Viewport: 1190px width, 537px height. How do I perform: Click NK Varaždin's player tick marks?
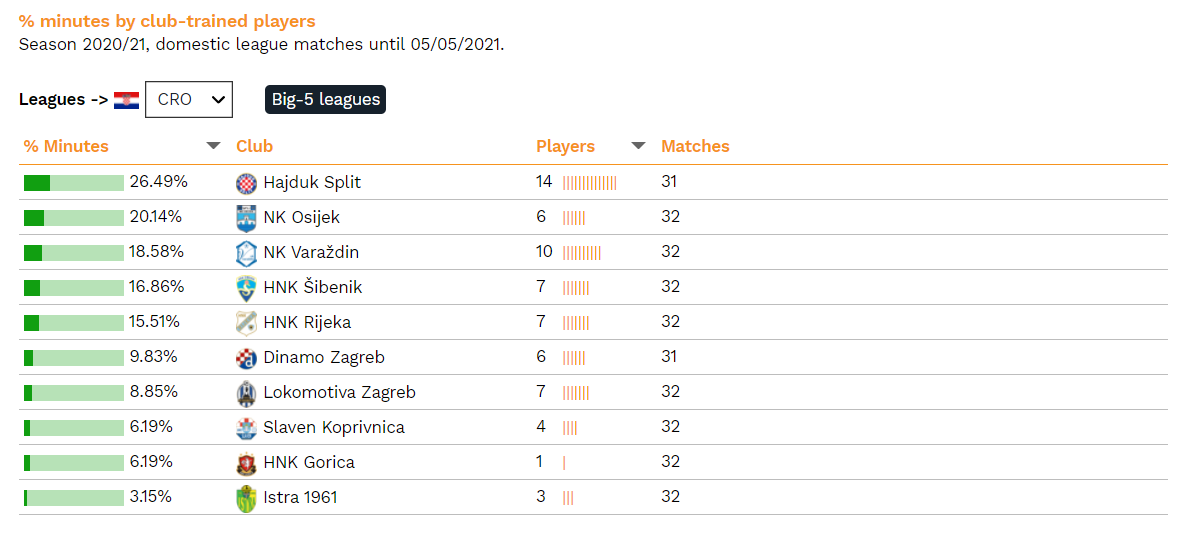click(581, 253)
